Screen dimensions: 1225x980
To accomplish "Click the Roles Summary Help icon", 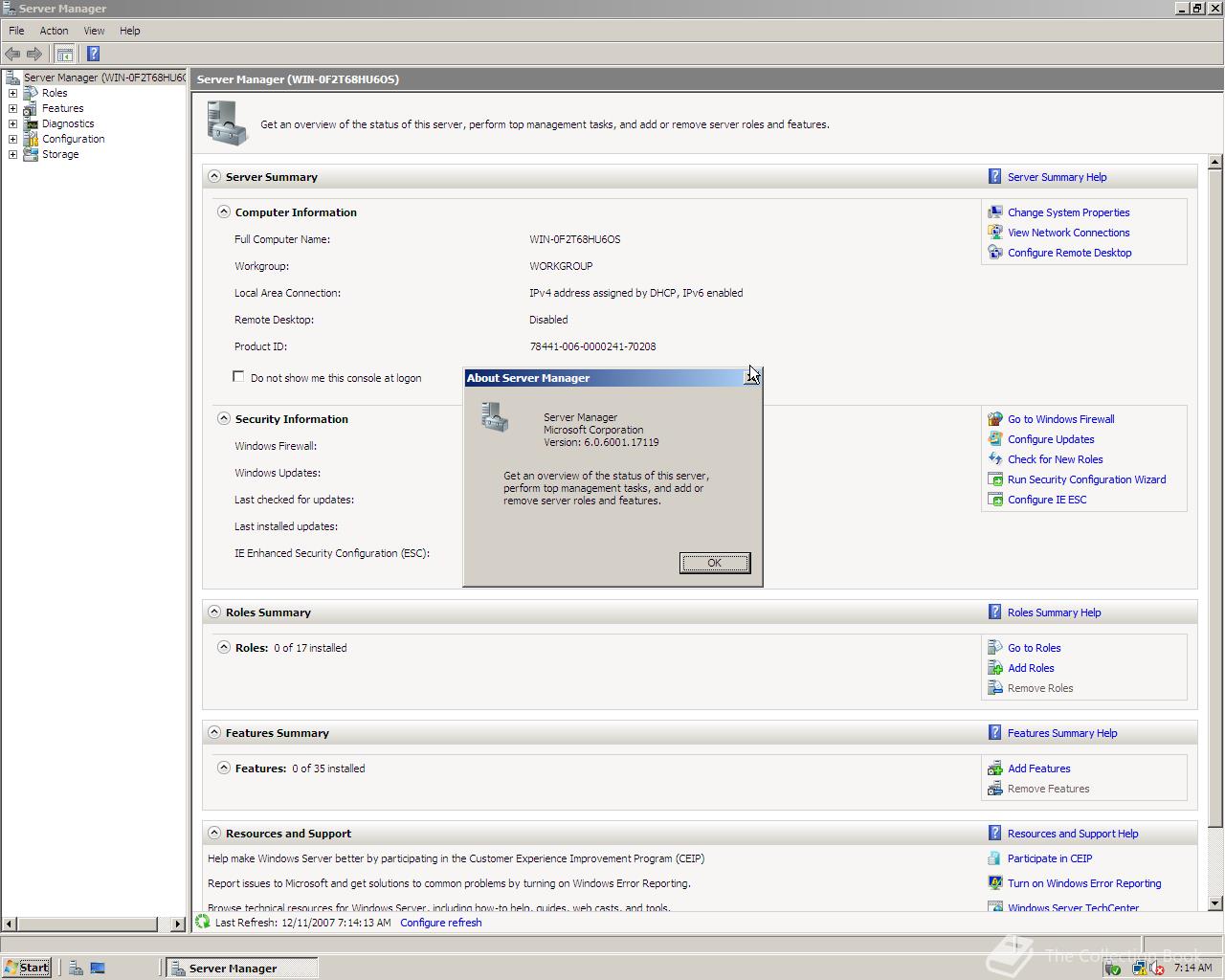I will [x=995, y=612].
